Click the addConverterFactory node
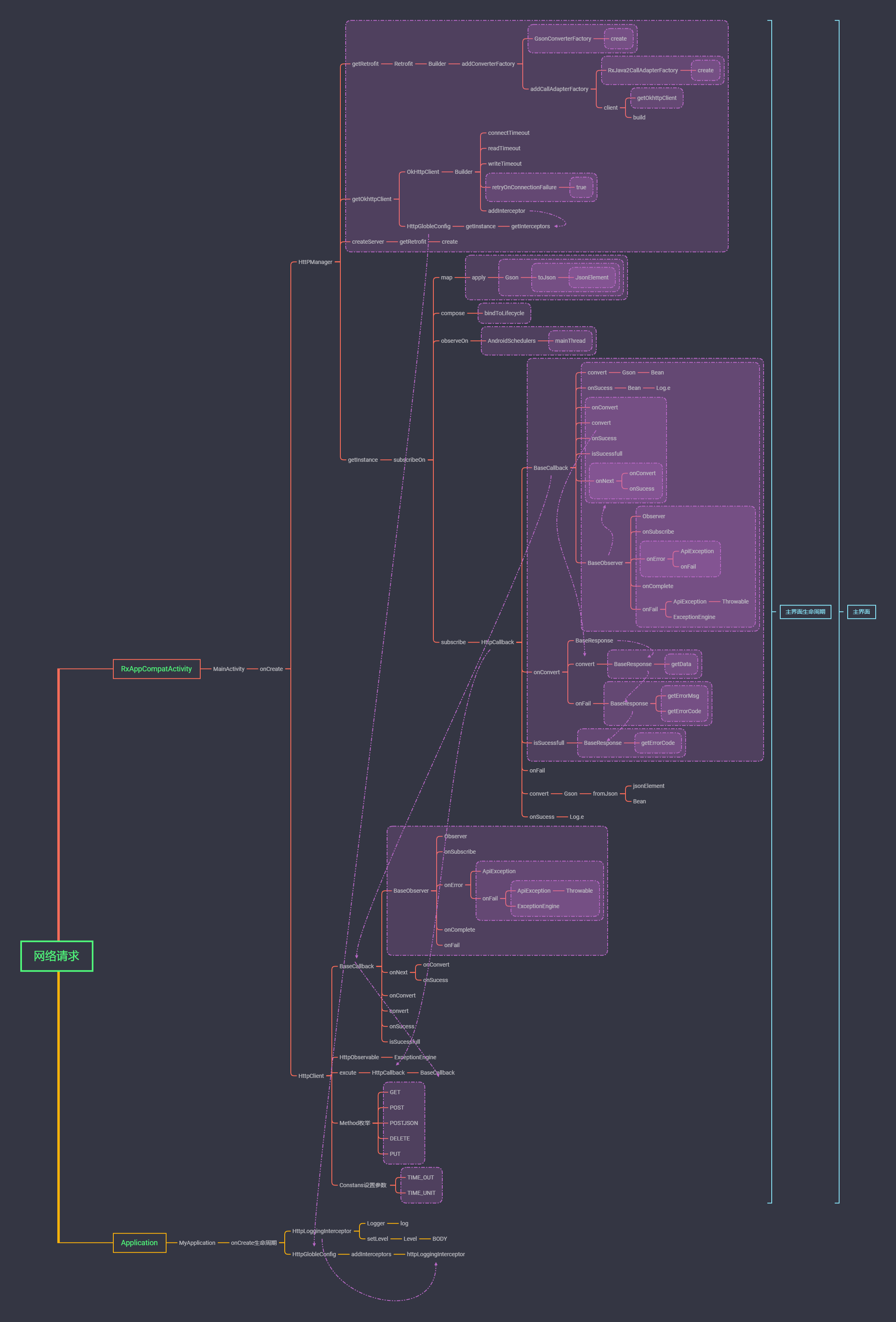This screenshot has width=896, height=1322. click(487, 64)
